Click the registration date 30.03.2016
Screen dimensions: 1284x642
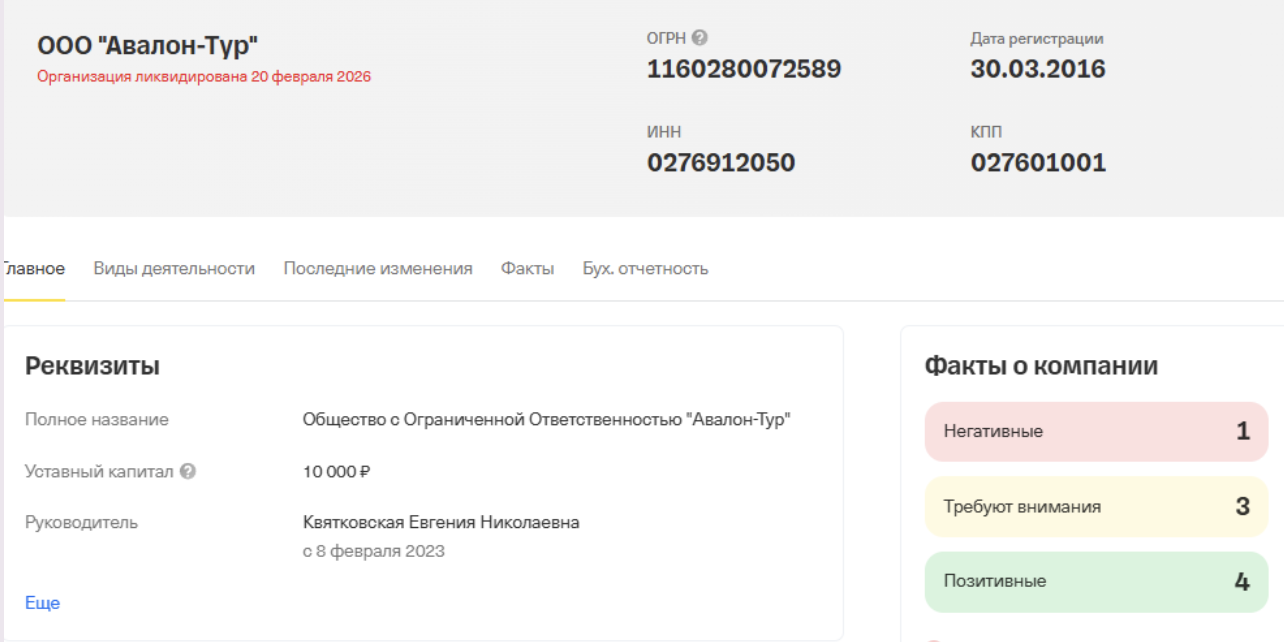[x=1038, y=69]
